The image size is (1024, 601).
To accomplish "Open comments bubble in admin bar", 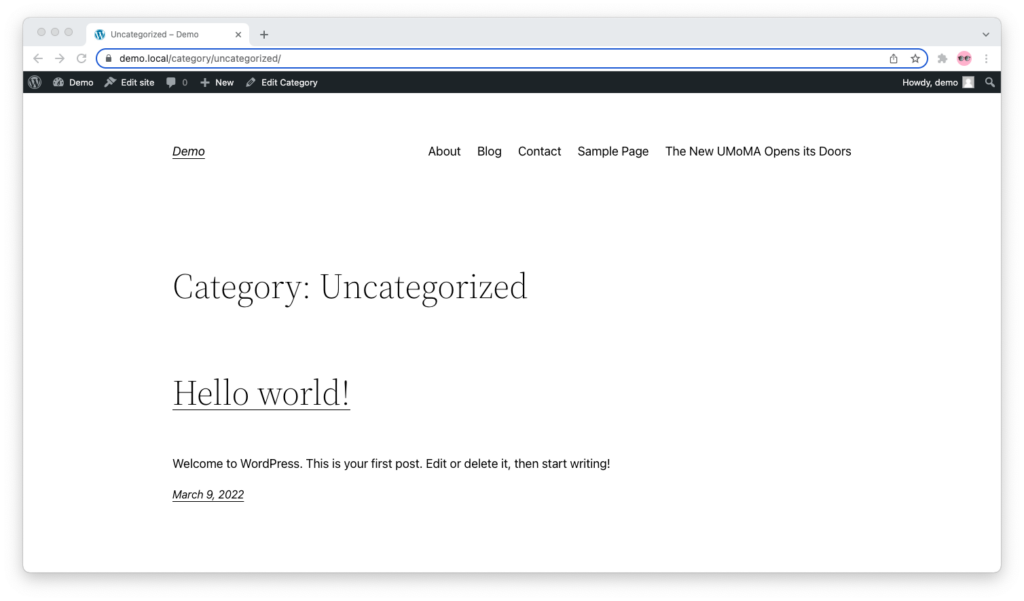I will point(176,82).
